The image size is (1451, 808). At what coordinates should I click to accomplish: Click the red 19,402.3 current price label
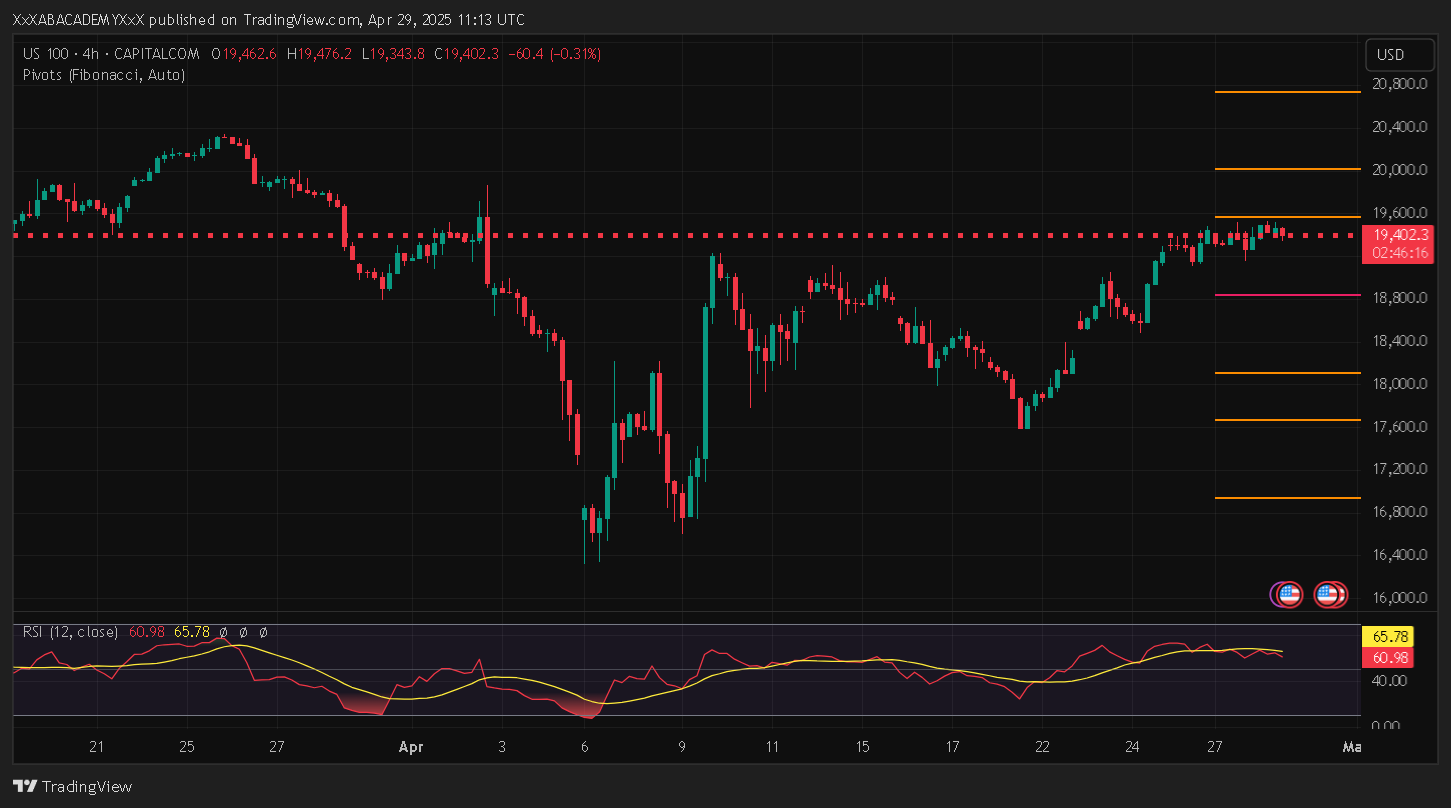[x=1400, y=235]
